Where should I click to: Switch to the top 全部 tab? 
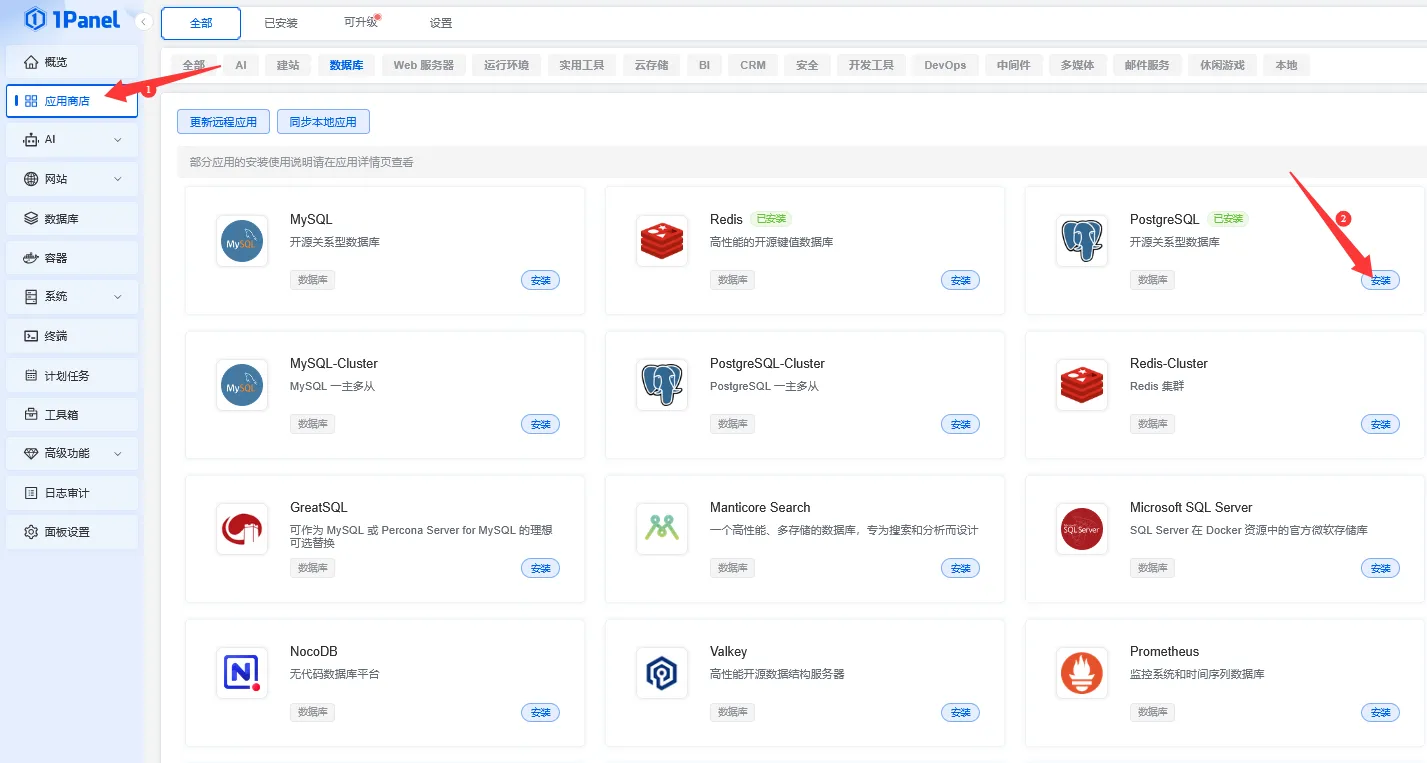pos(201,23)
